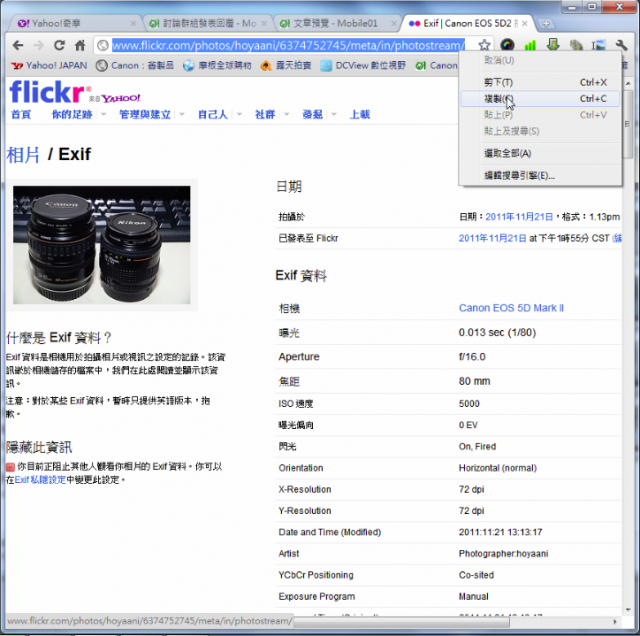Click the 0.013 sec (1/80) exposure value
The width and height of the screenshot is (640, 636).
(x=497, y=332)
